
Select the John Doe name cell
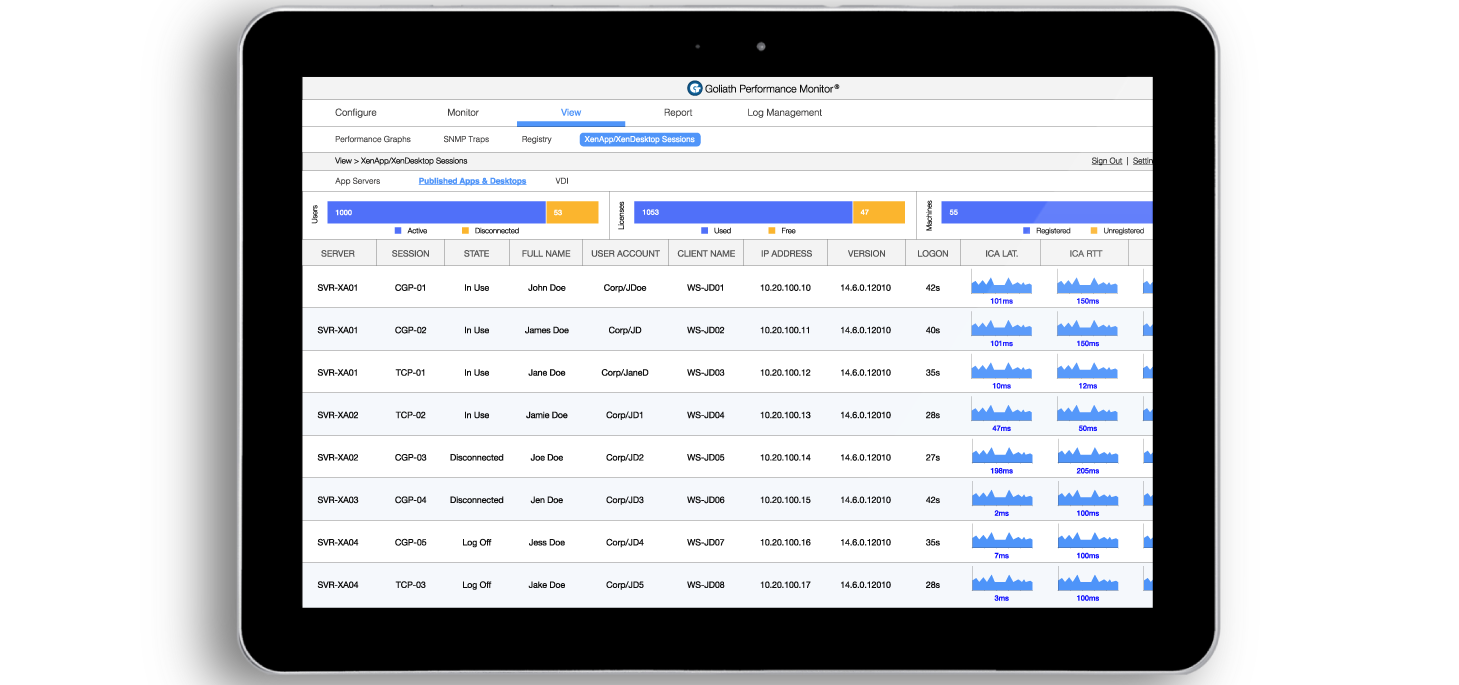point(546,288)
